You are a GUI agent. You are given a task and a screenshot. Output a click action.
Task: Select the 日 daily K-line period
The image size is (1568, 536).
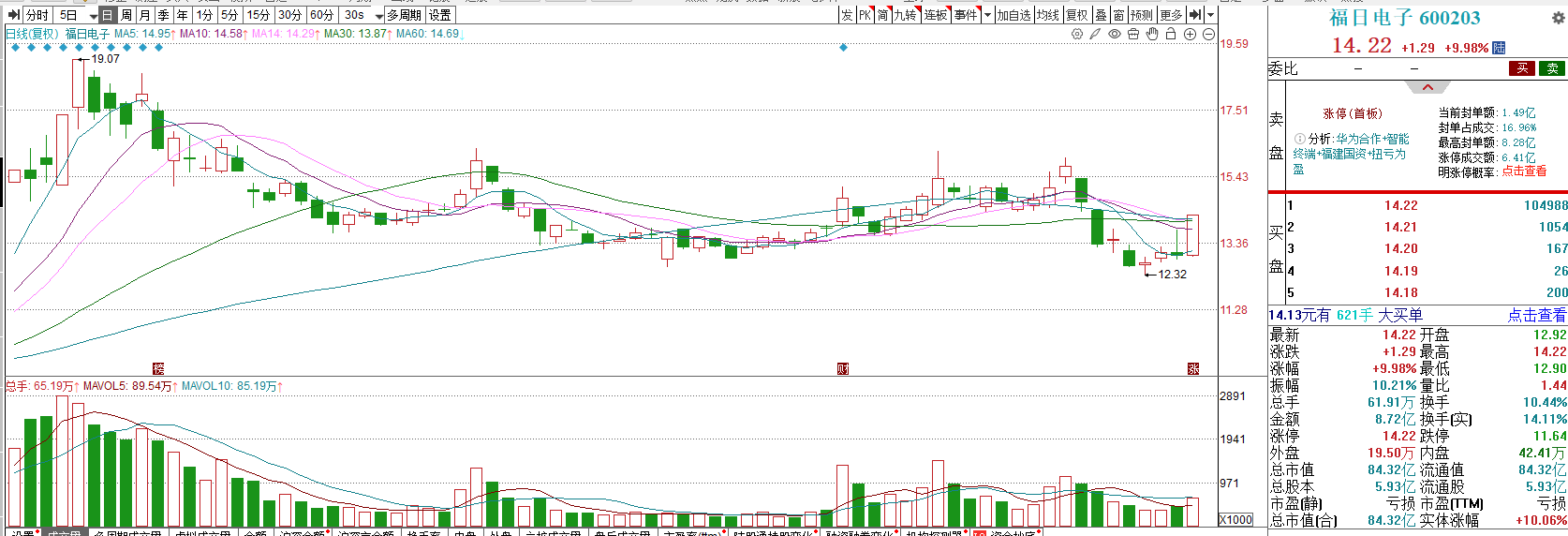[108, 15]
